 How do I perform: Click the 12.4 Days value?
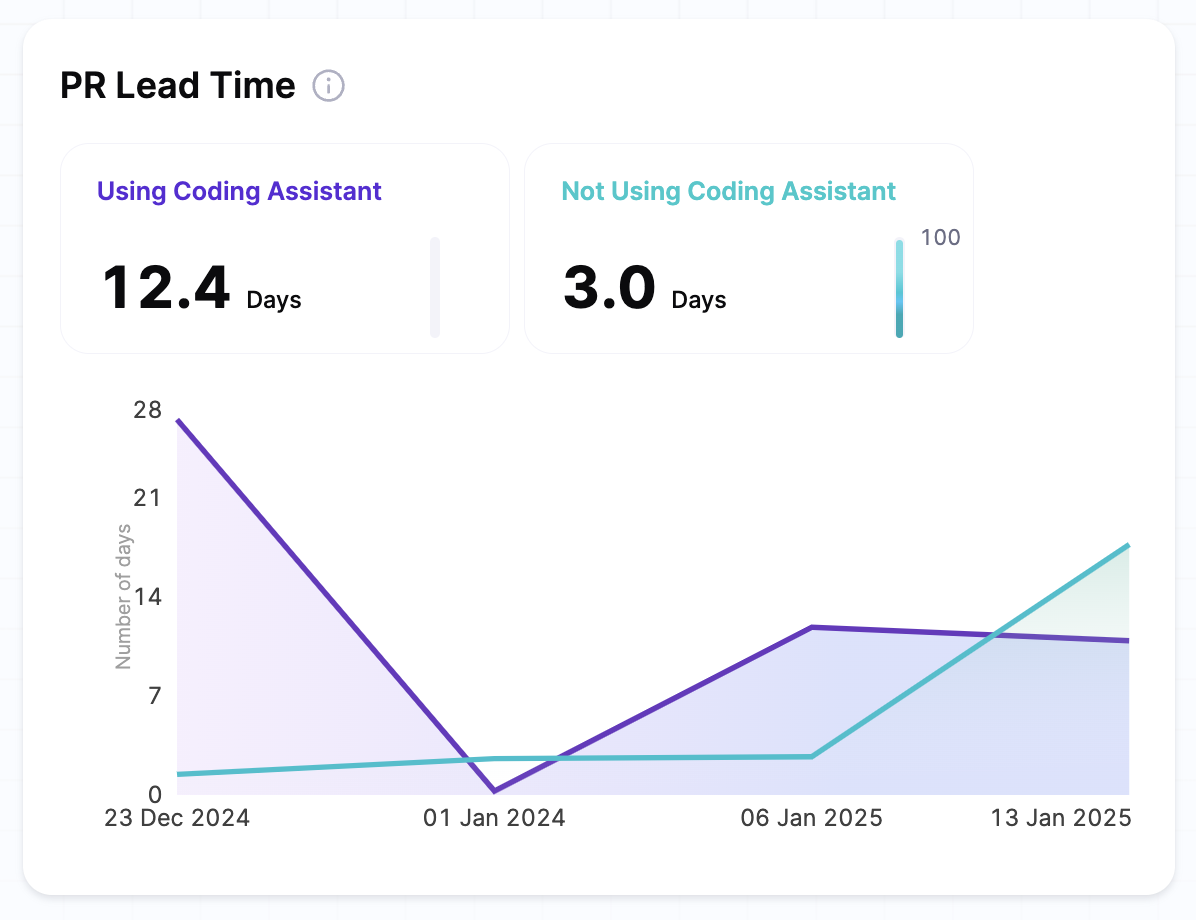click(x=201, y=289)
